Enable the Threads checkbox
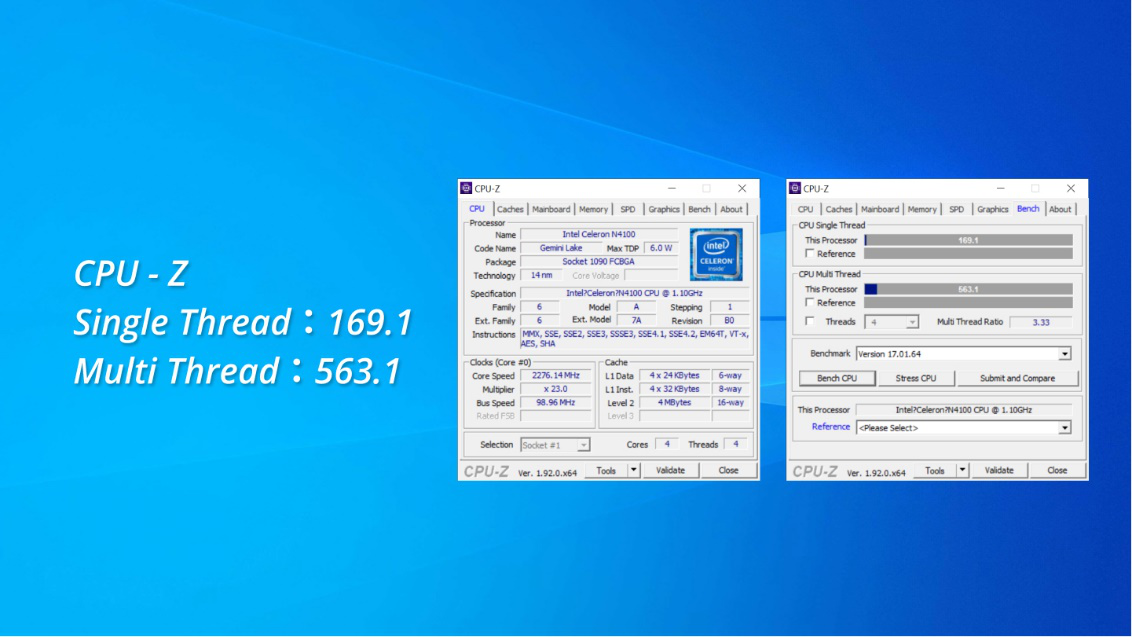Viewport: 1132px width, 637px height. coord(810,321)
